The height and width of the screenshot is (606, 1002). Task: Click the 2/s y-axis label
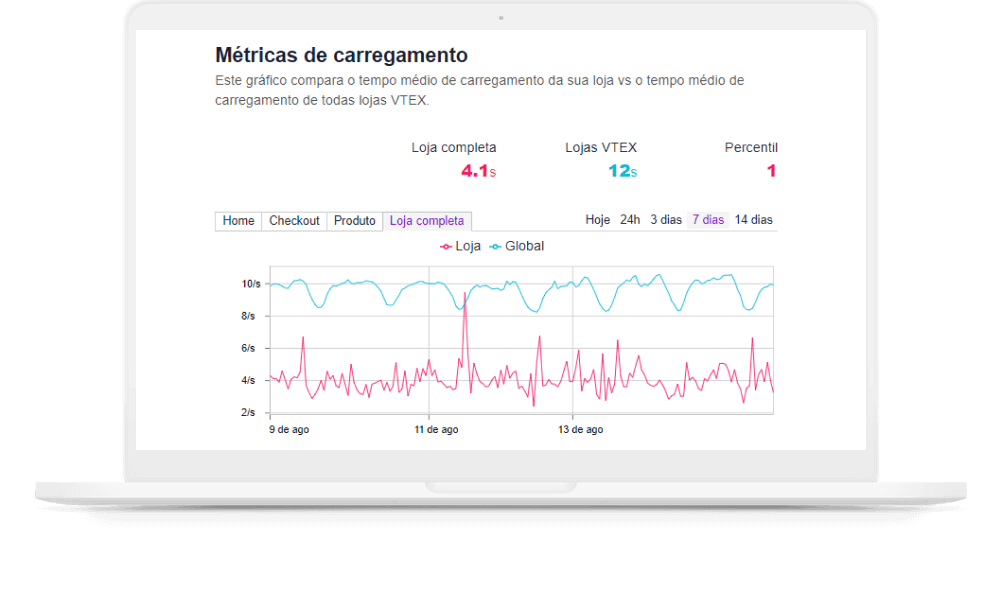[x=248, y=412]
